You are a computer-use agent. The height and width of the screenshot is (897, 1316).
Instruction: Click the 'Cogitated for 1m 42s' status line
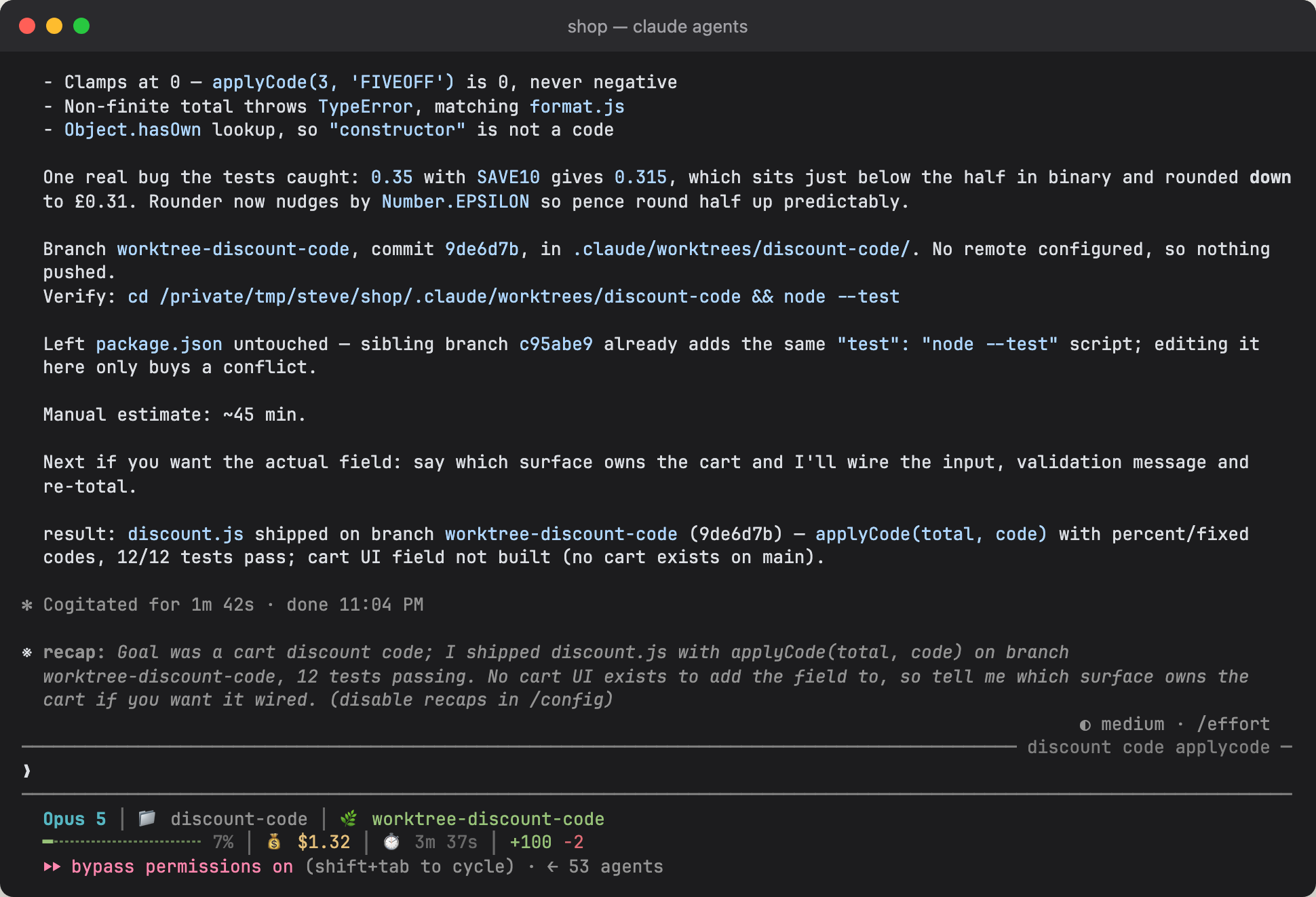(x=149, y=605)
